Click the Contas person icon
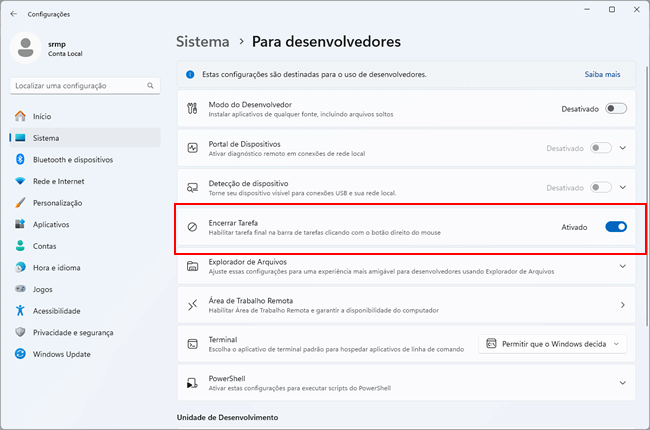This screenshot has width=650, height=430. click(x=20, y=245)
